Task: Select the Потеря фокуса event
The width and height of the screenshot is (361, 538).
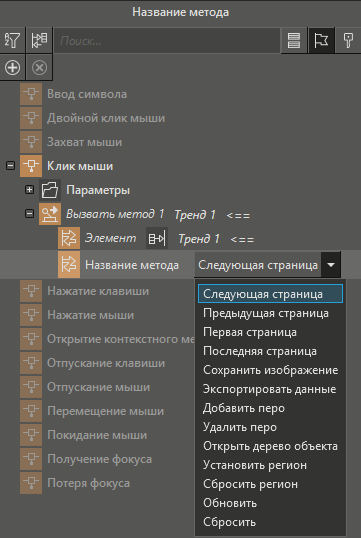Action: click(89, 483)
